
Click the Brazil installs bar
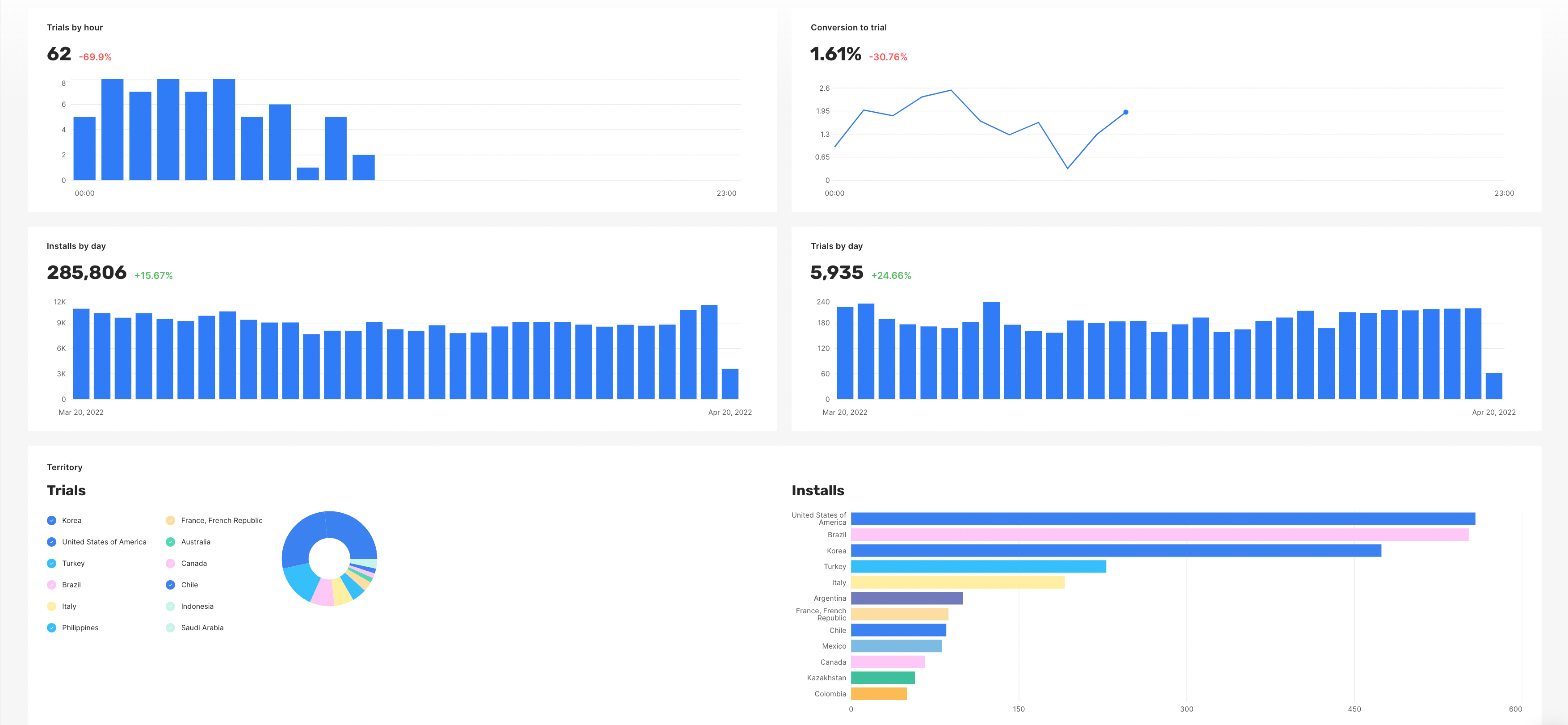click(1159, 535)
